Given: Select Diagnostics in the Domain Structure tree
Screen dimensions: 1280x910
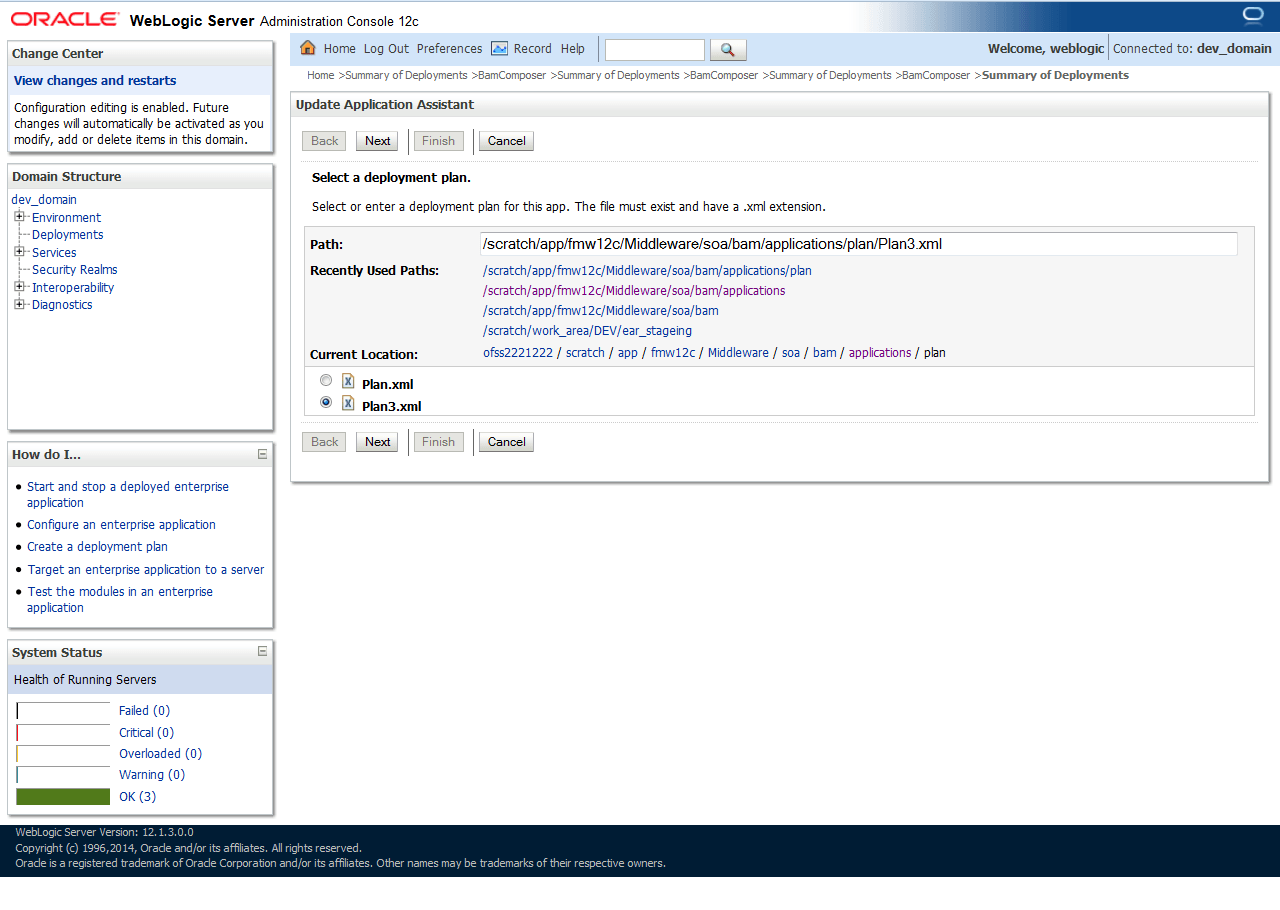Looking at the screenshot, I should (62, 305).
